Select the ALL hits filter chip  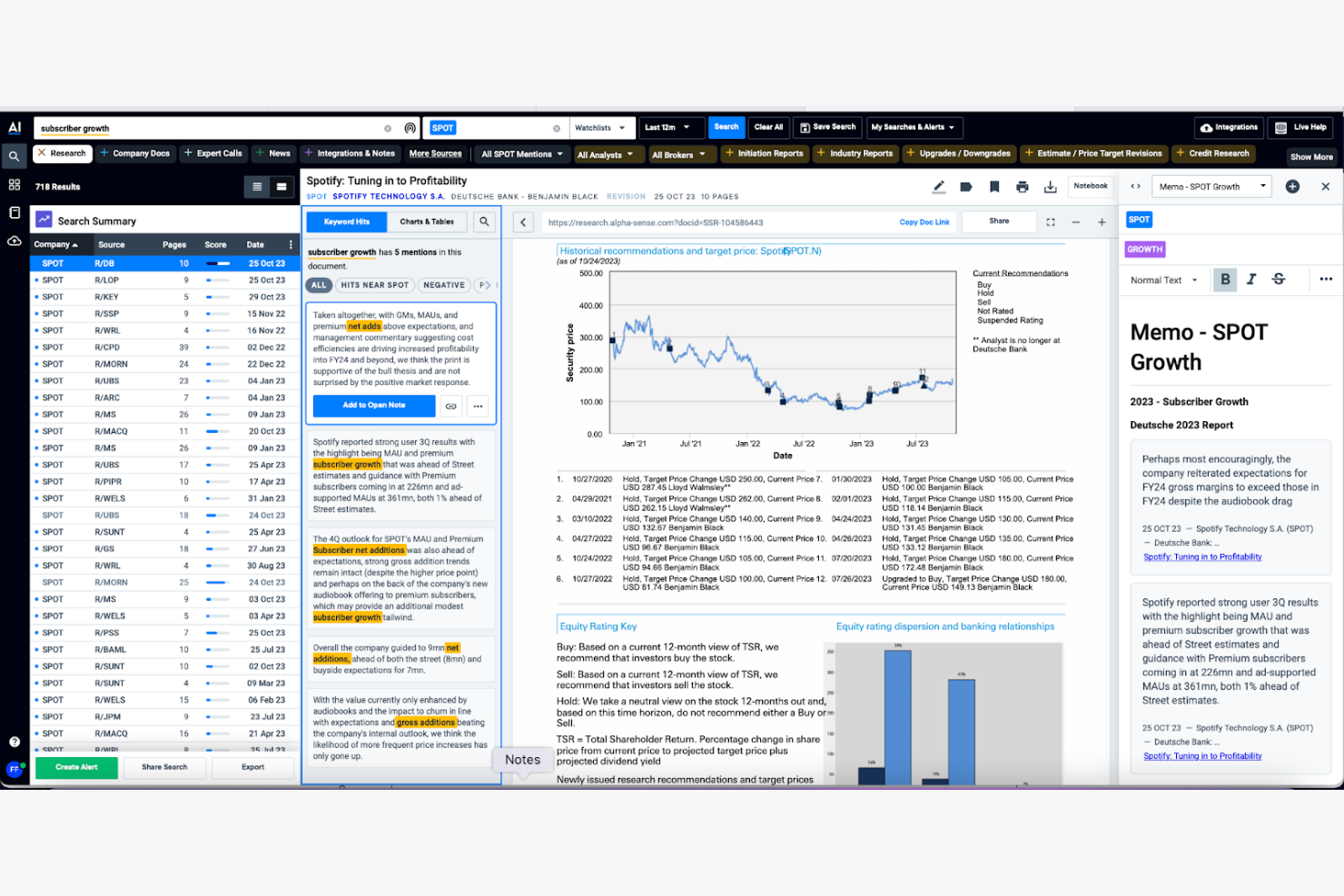(319, 285)
